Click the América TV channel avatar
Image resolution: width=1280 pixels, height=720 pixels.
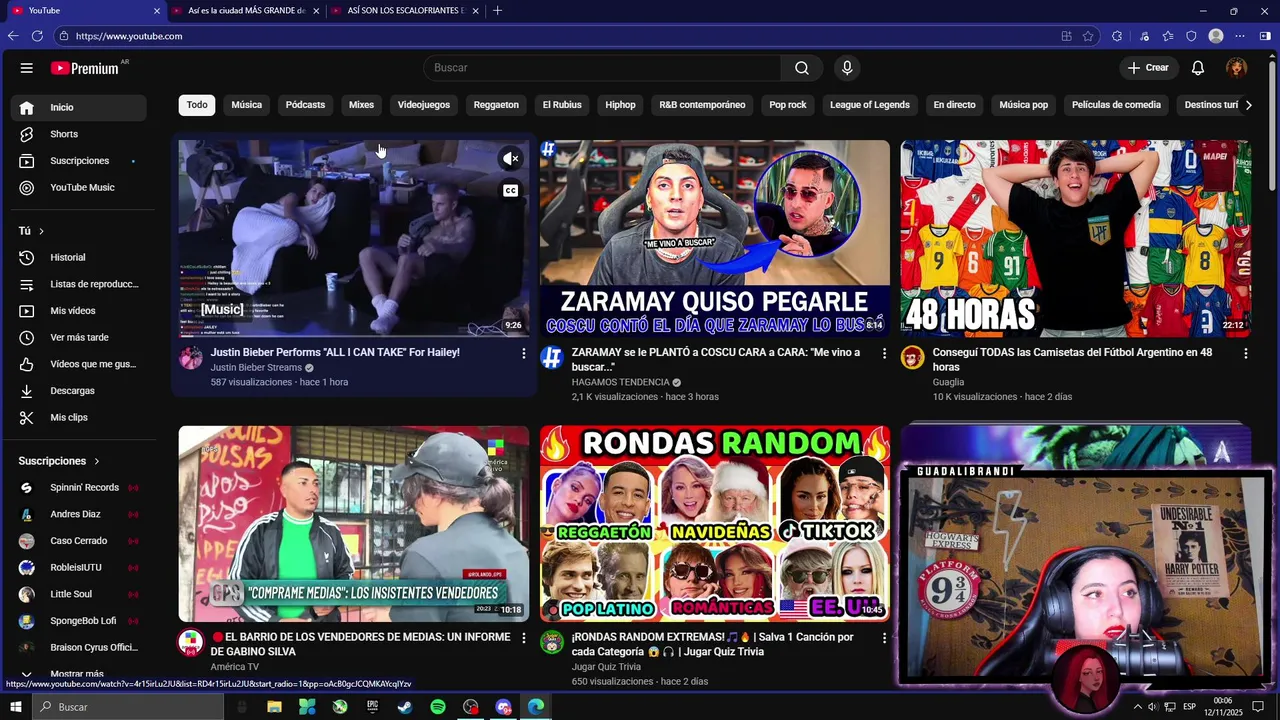point(190,642)
